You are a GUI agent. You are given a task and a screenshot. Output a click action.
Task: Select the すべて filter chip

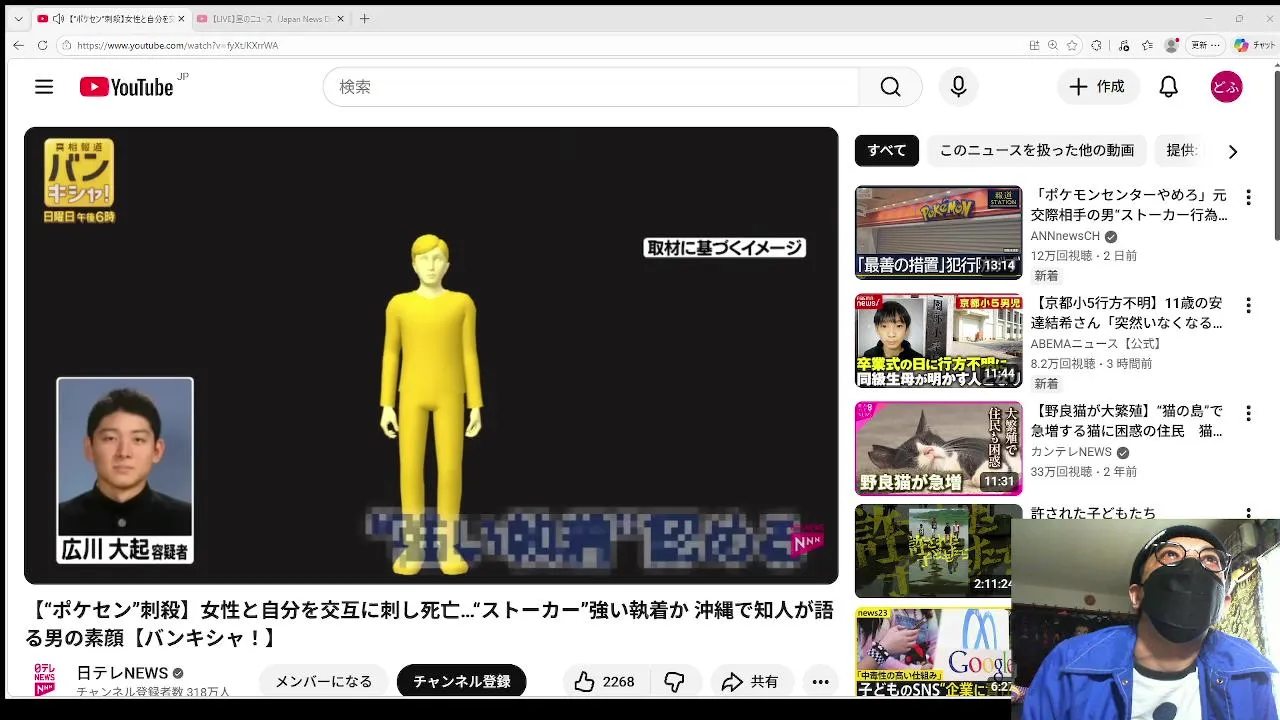(x=887, y=150)
